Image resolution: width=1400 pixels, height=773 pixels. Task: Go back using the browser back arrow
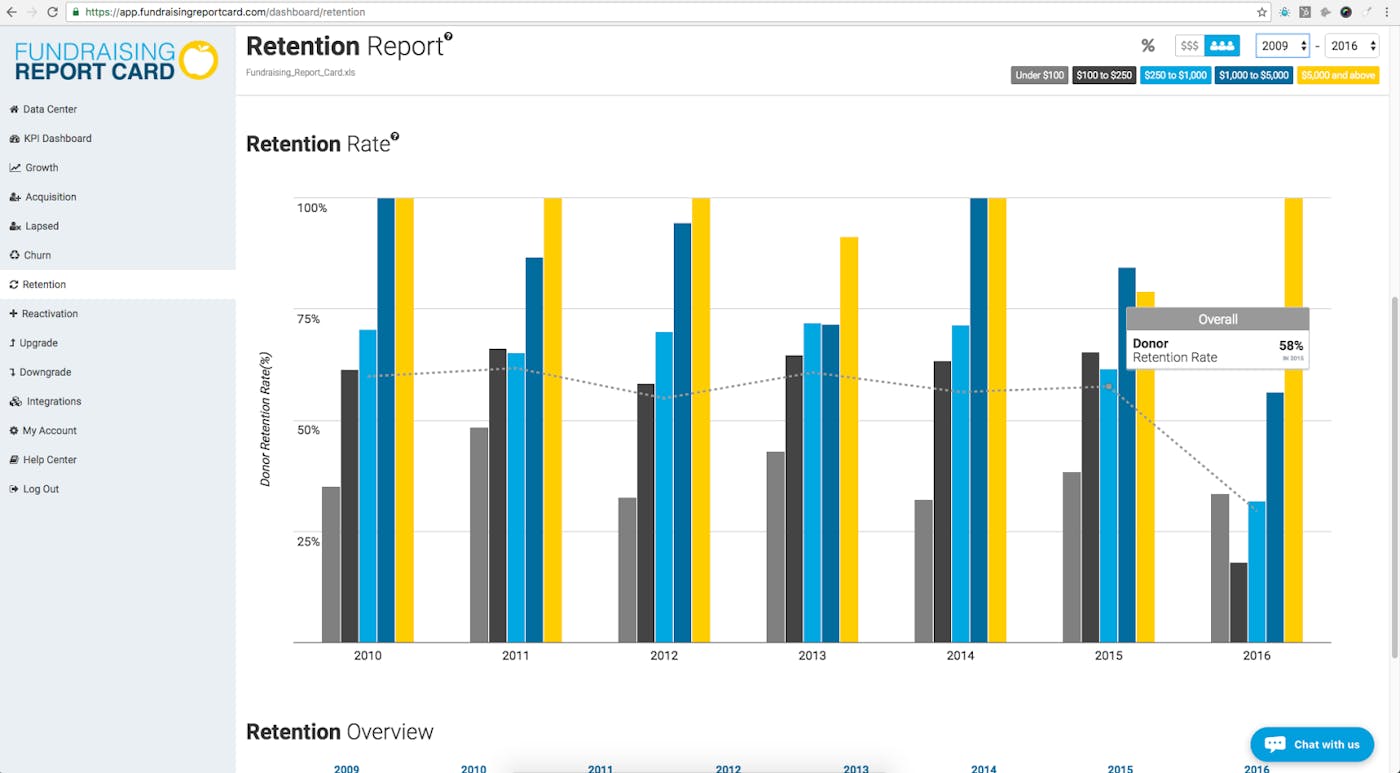[x=11, y=12]
